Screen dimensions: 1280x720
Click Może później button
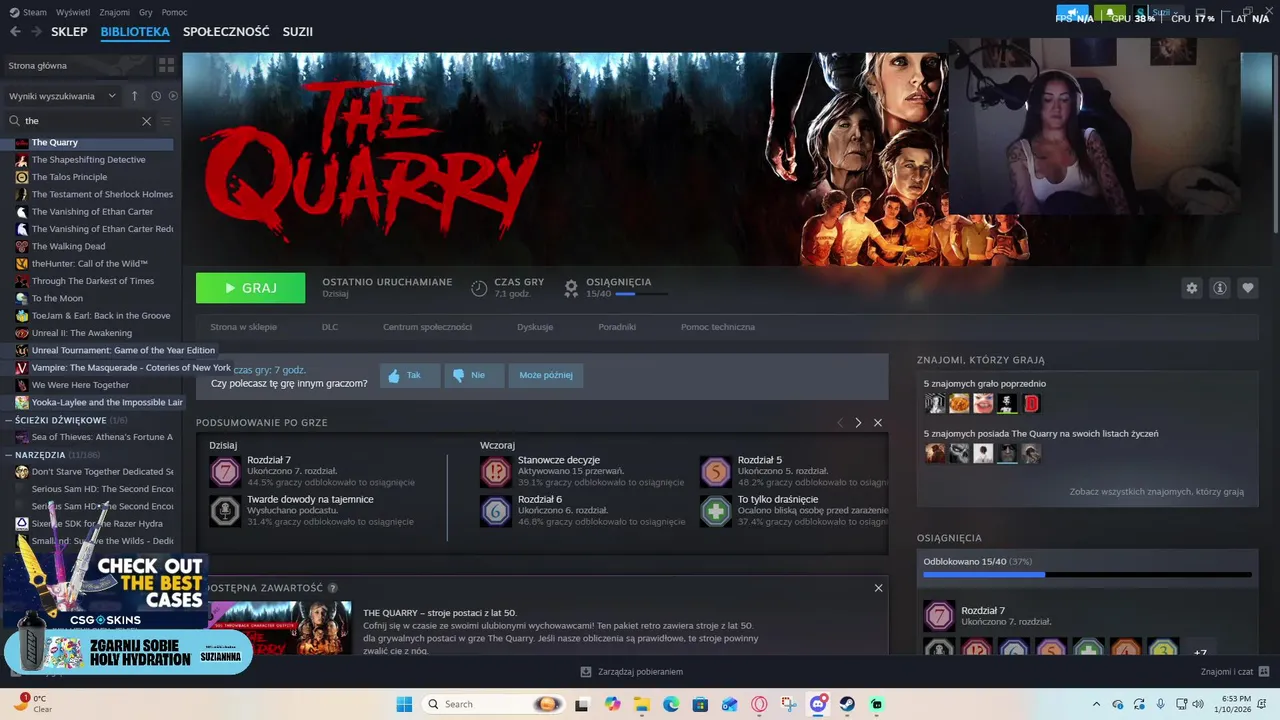point(546,375)
